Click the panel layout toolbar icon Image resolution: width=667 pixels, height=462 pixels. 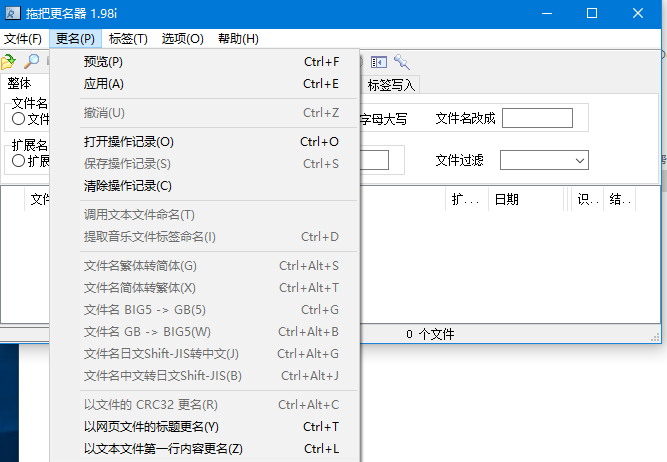pos(379,62)
